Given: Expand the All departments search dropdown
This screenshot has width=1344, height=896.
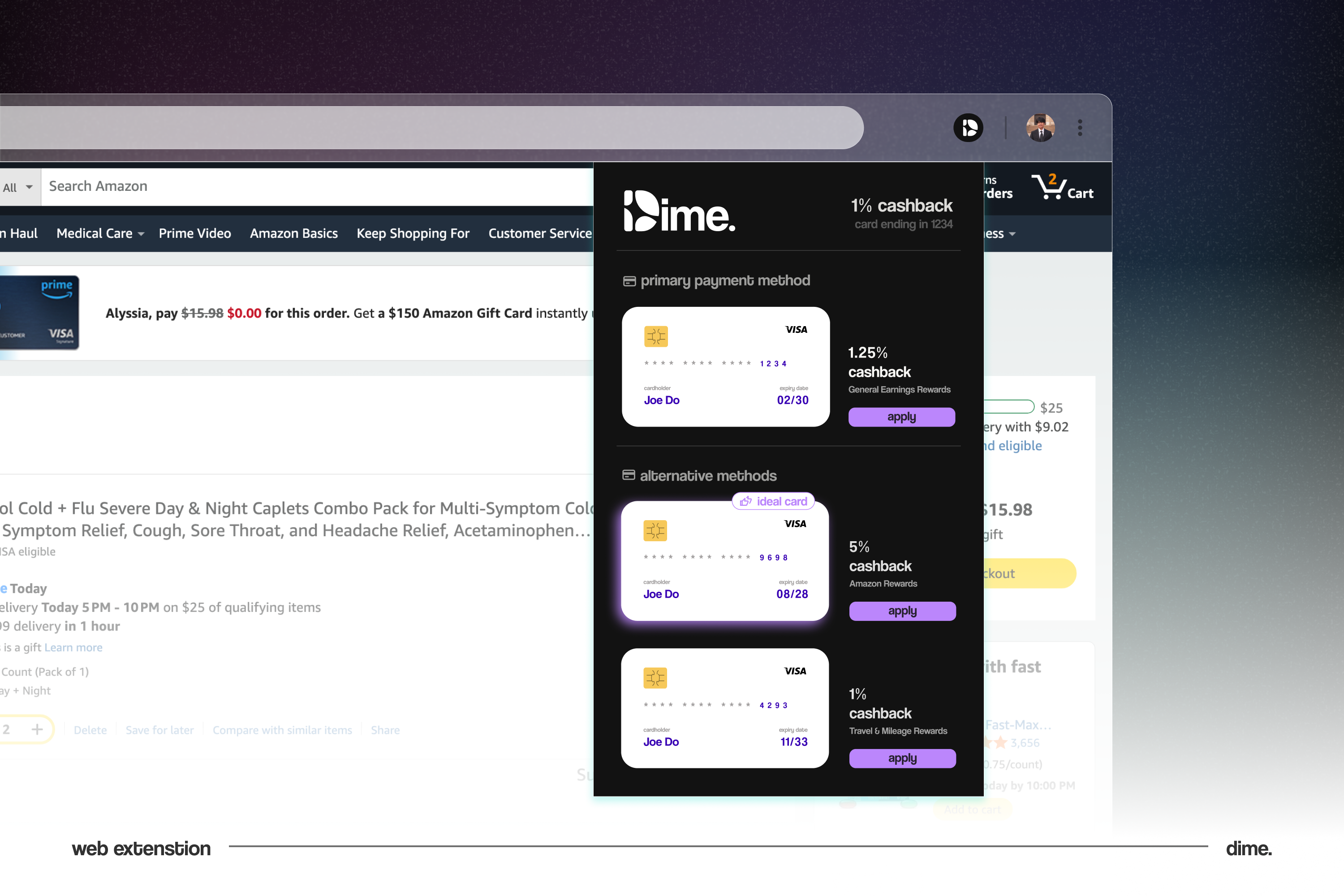Looking at the screenshot, I should pos(18,187).
